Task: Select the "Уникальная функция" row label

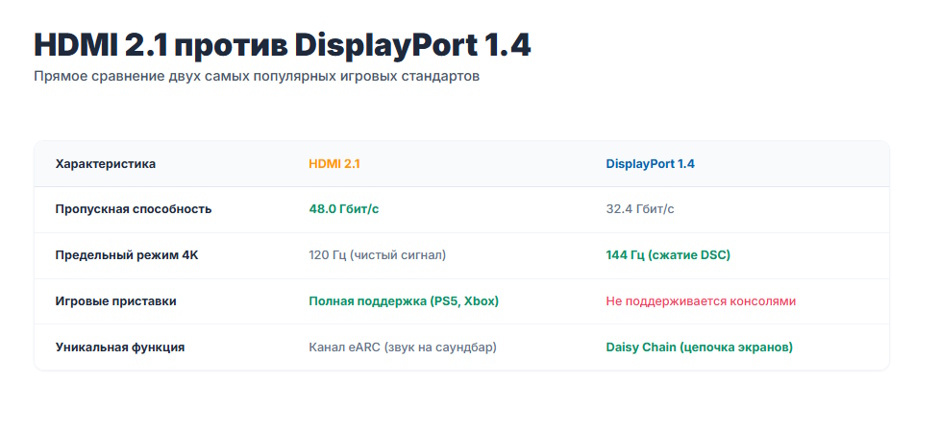Action: click(x=120, y=347)
